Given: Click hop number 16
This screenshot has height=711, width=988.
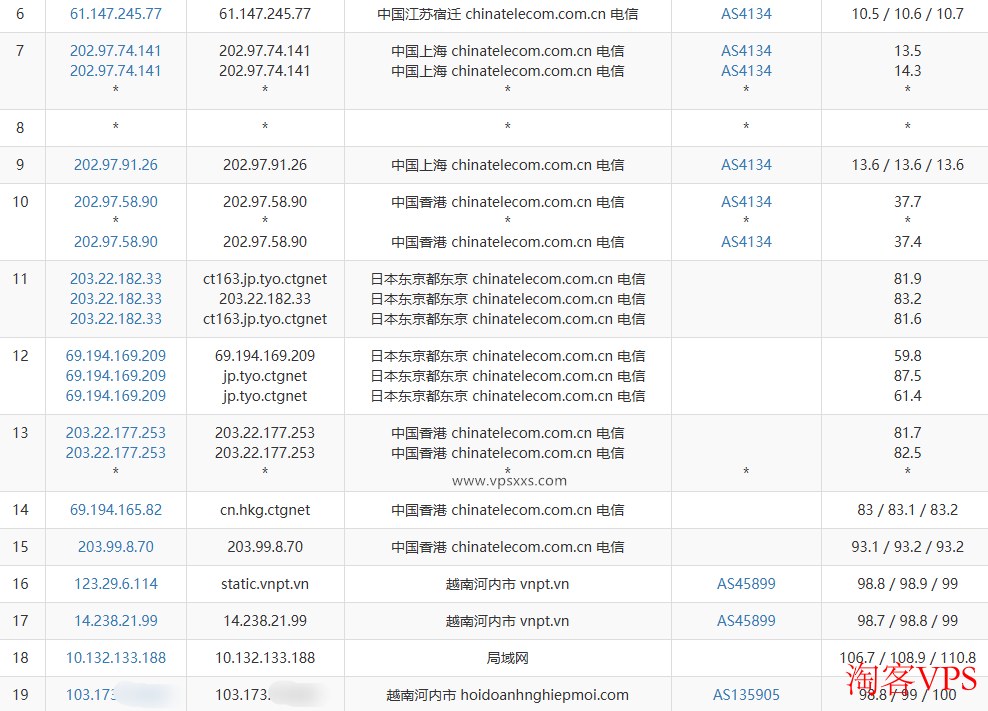Looking at the screenshot, I should 20,584.
